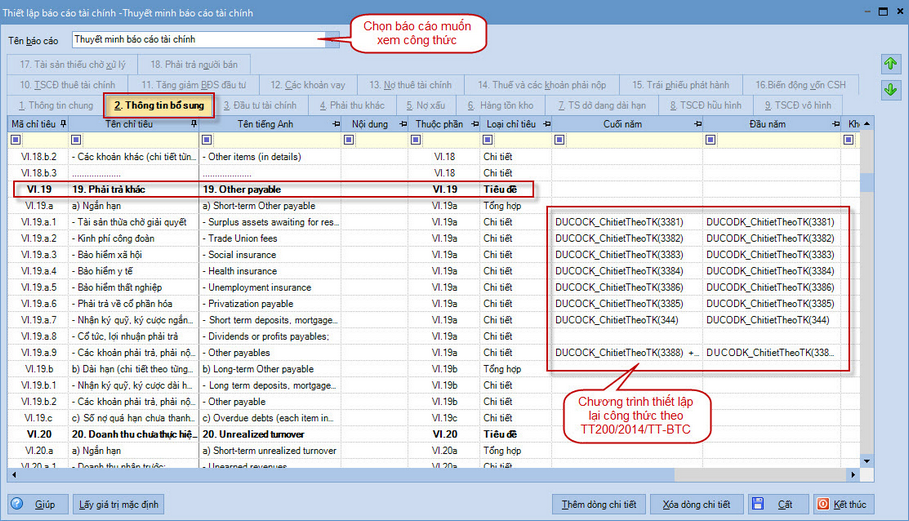Screen dimensions: 909x521
Task: Go to tab 5. Nợ xấu
Action: [x=426, y=105]
